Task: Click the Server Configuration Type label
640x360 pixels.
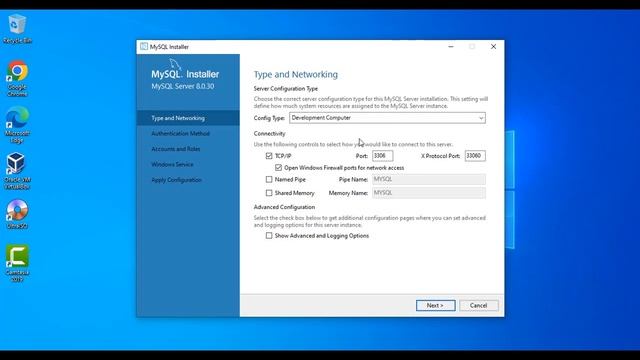Action: pyautogui.click(x=286, y=89)
